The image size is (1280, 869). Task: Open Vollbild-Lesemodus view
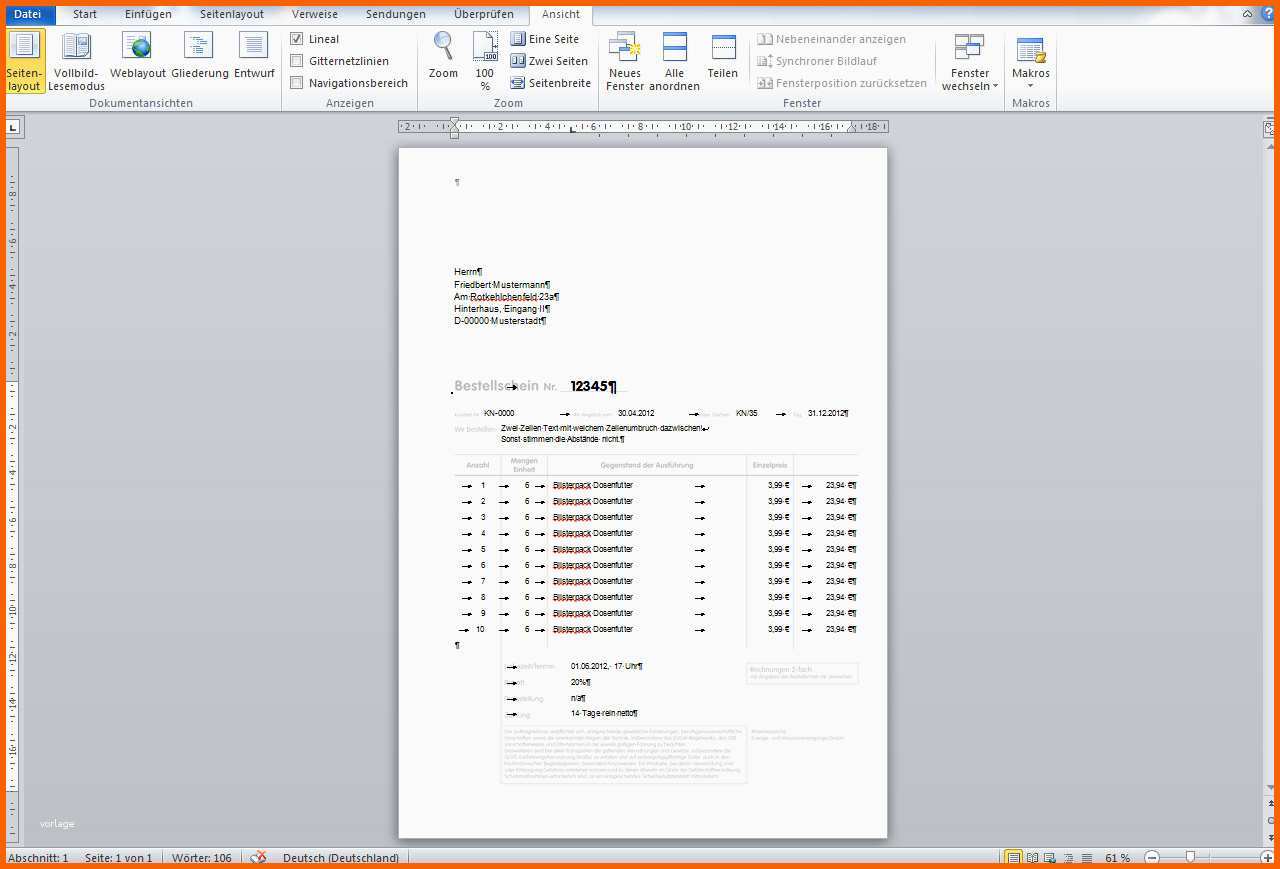[77, 61]
